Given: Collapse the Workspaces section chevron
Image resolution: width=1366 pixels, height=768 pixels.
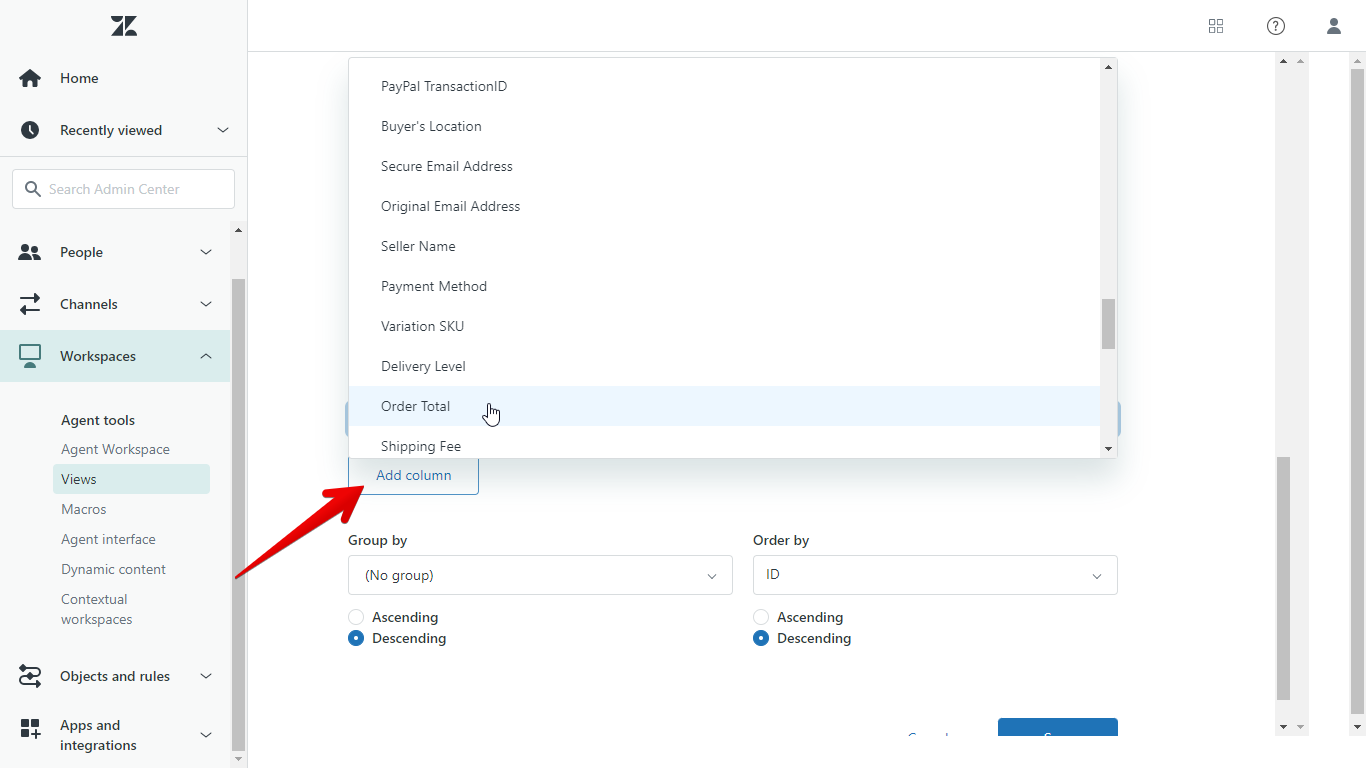Looking at the screenshot, I should pos(206,356).
